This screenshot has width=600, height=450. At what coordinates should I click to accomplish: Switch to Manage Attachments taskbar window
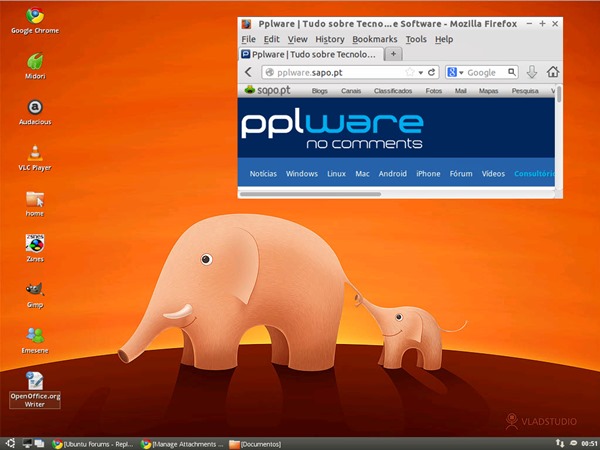(x=181, y=444)
